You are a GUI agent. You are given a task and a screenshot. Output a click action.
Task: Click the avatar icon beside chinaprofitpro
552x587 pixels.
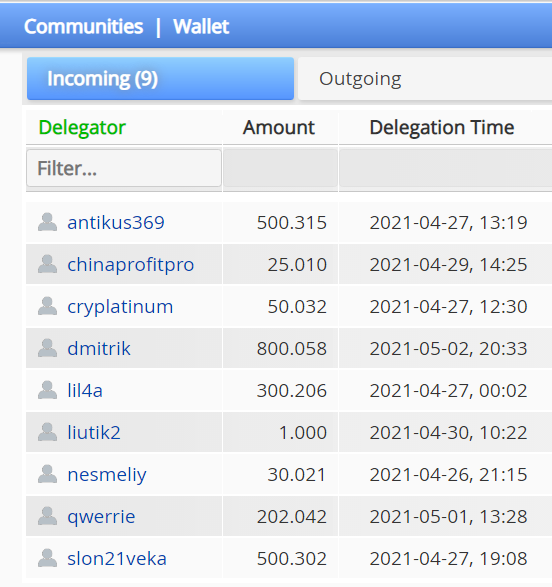click(48, 264)
